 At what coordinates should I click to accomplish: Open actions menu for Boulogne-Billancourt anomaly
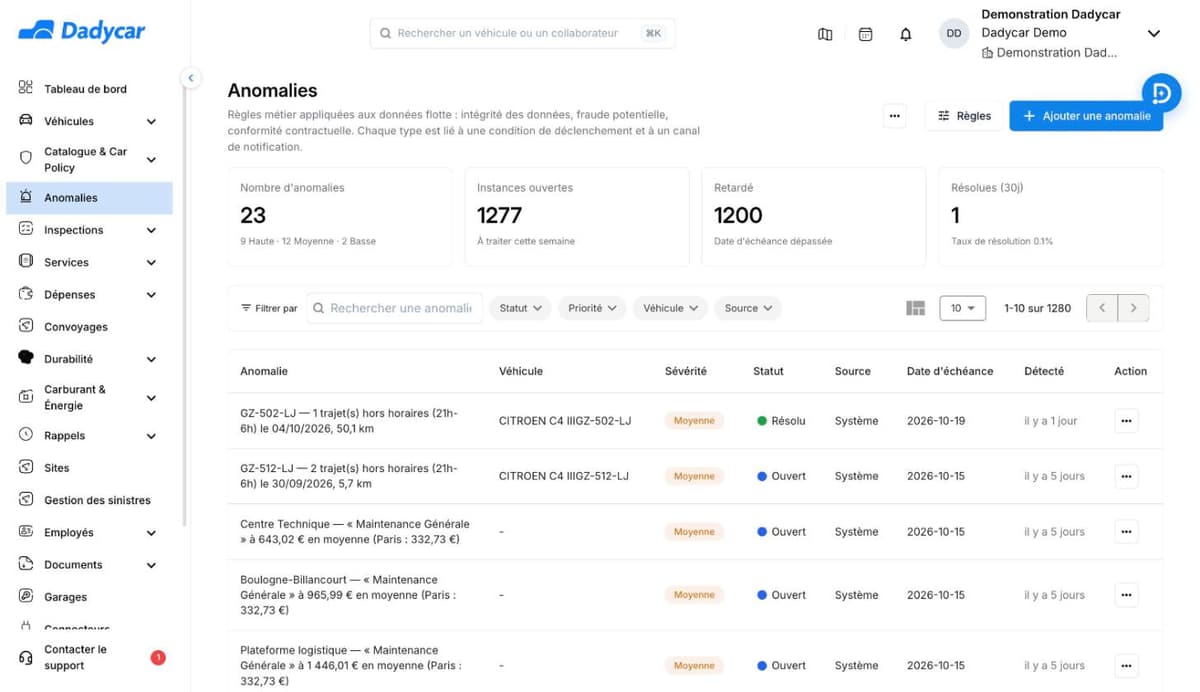click(1126, 595)
